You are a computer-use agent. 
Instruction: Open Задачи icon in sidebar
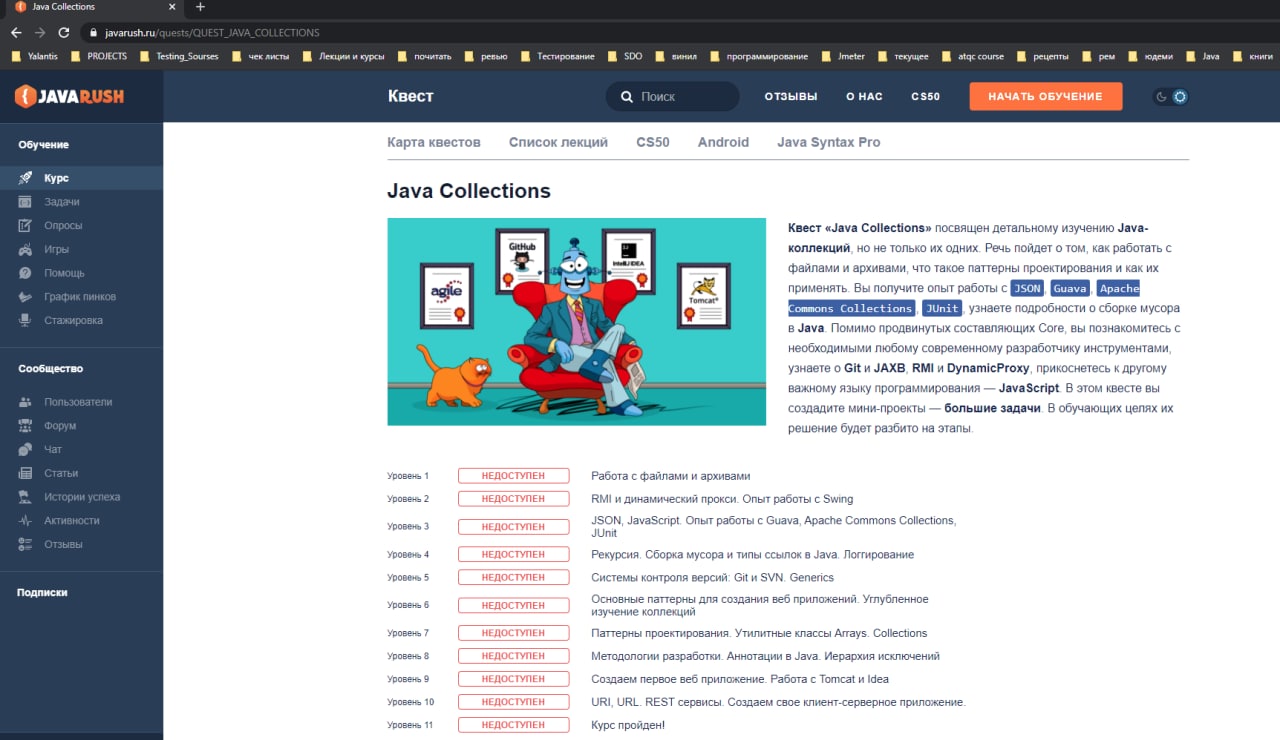click(x=25, y=202)
